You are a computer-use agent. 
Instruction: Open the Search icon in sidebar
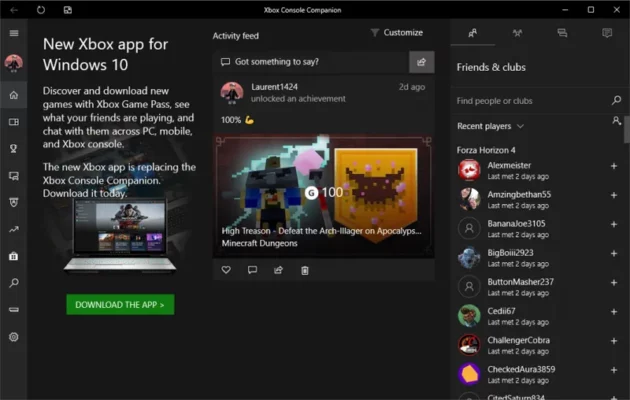click(14, 283)
